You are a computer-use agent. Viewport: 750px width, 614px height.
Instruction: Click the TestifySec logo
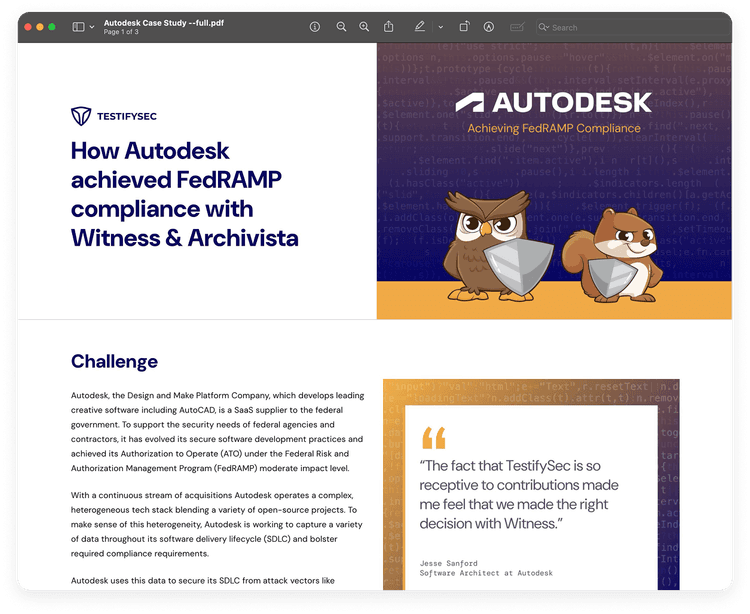[x=114, y=116]
